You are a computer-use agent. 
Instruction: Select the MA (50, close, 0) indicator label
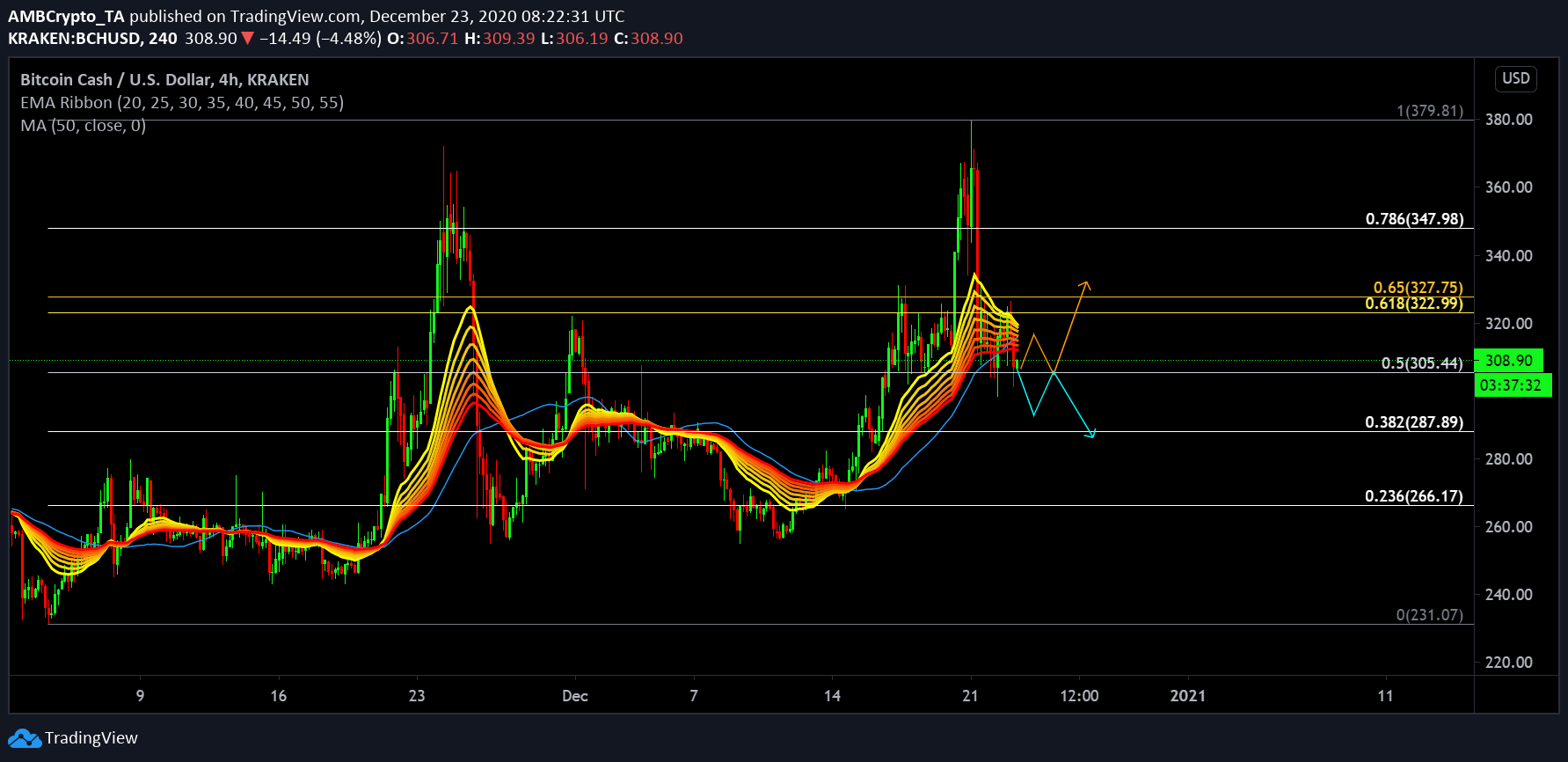(x=84, y=126)
